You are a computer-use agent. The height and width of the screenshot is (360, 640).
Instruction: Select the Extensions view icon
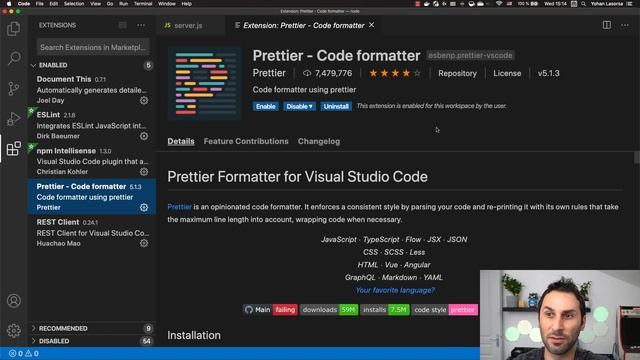point(13,148)
